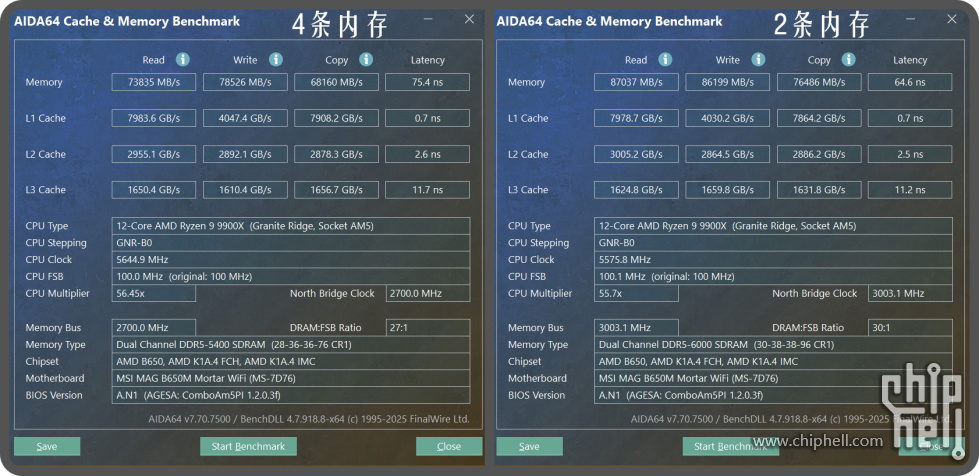The image size is (979, 476).
Task: Click Write info icon in right window
Action: pyautogui.click(x=759, y=59)
